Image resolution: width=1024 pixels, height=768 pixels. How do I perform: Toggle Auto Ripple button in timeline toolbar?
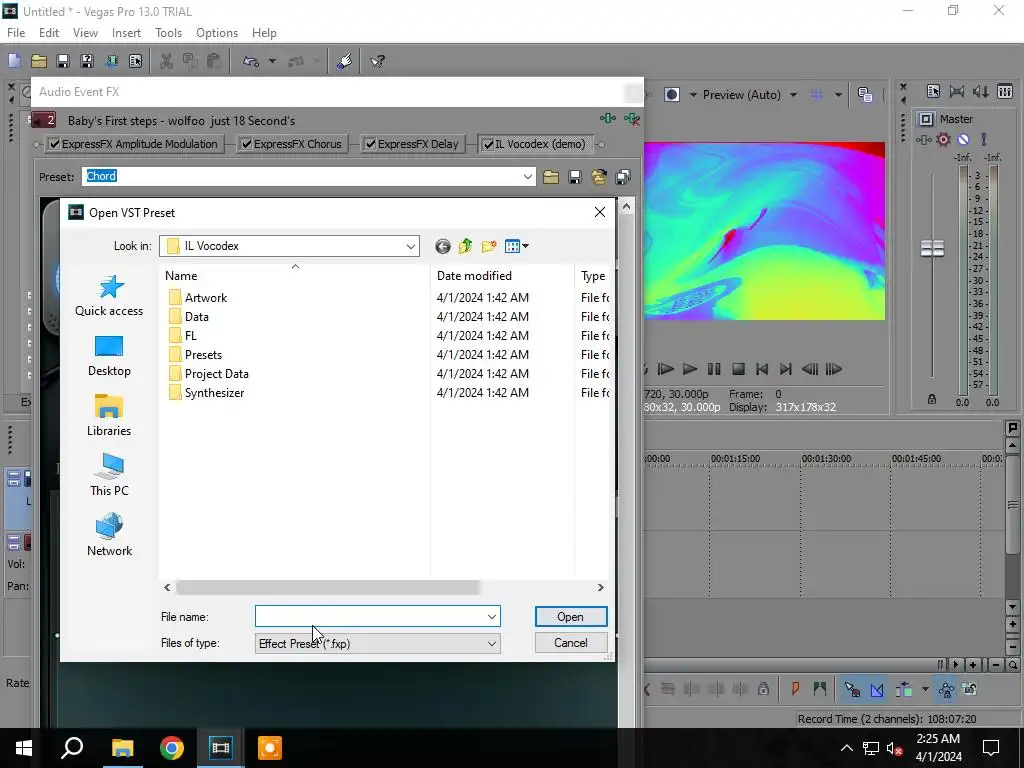click(904, 689)
